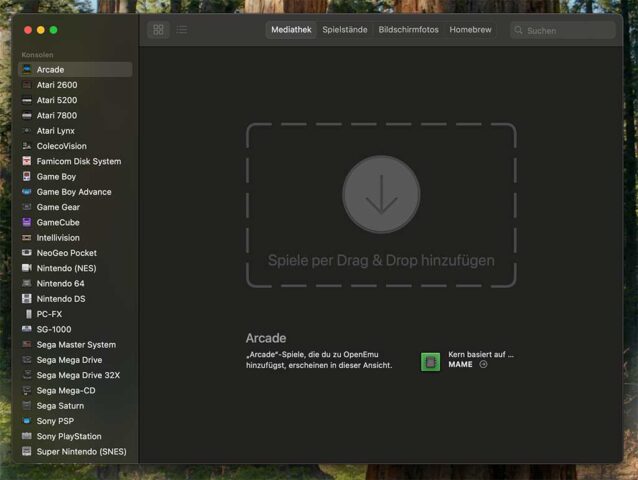The image size is (638, 480).
Task: Select Sega Mega-CD in sidebar
Action: tap(76, 391)
